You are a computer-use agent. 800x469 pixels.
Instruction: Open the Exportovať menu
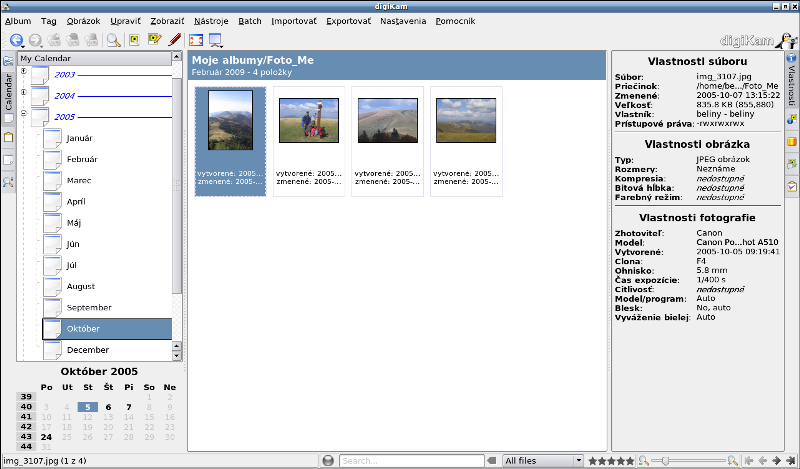(x=348, y=21)
